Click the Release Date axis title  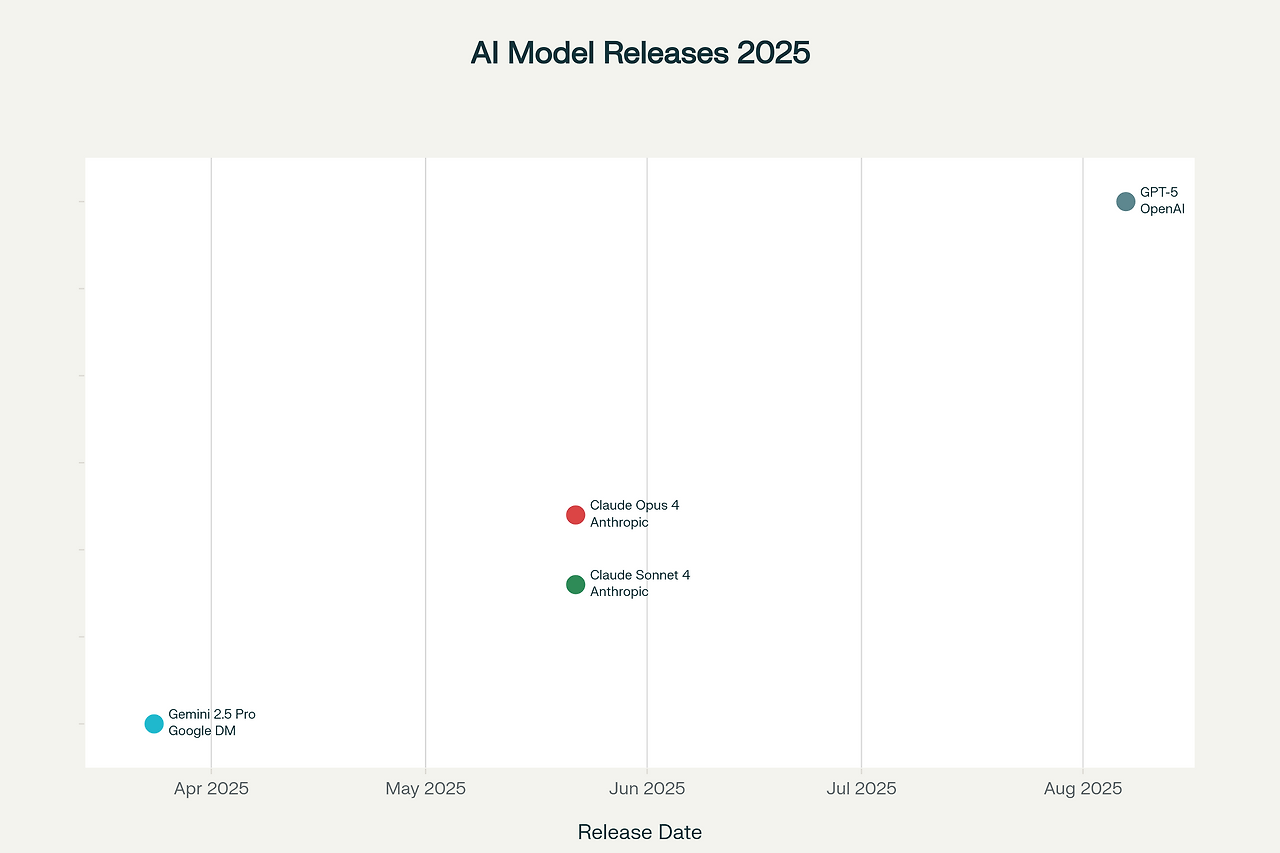(x=640, y=832)
